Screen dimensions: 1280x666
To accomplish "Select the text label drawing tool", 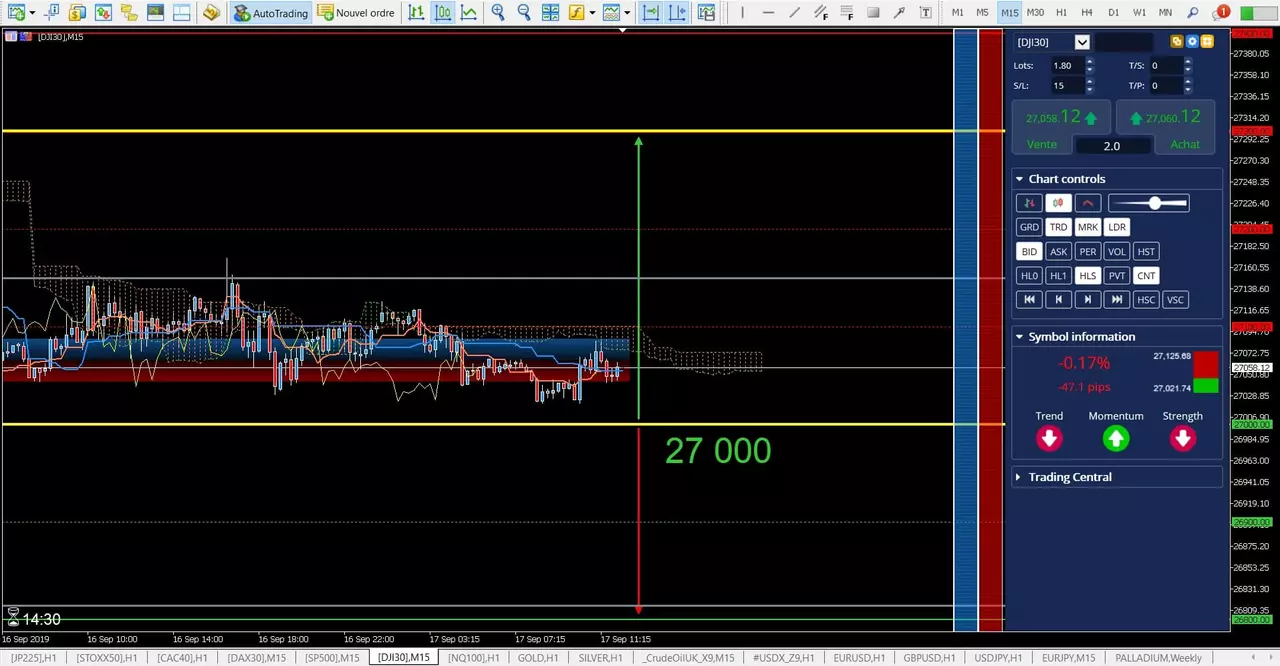I will click(925, 13).
